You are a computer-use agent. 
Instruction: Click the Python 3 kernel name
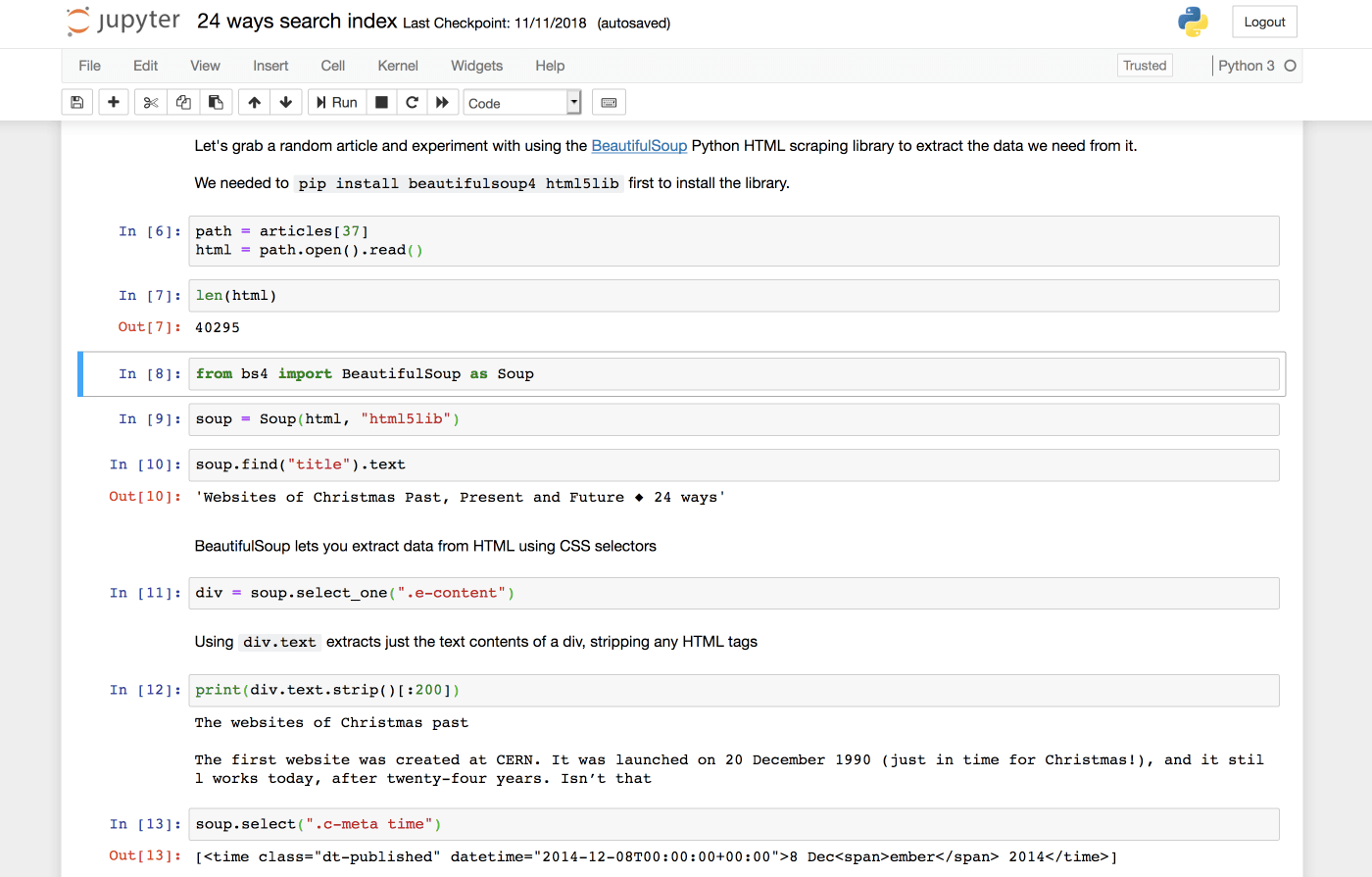[x=1246, y=66]
